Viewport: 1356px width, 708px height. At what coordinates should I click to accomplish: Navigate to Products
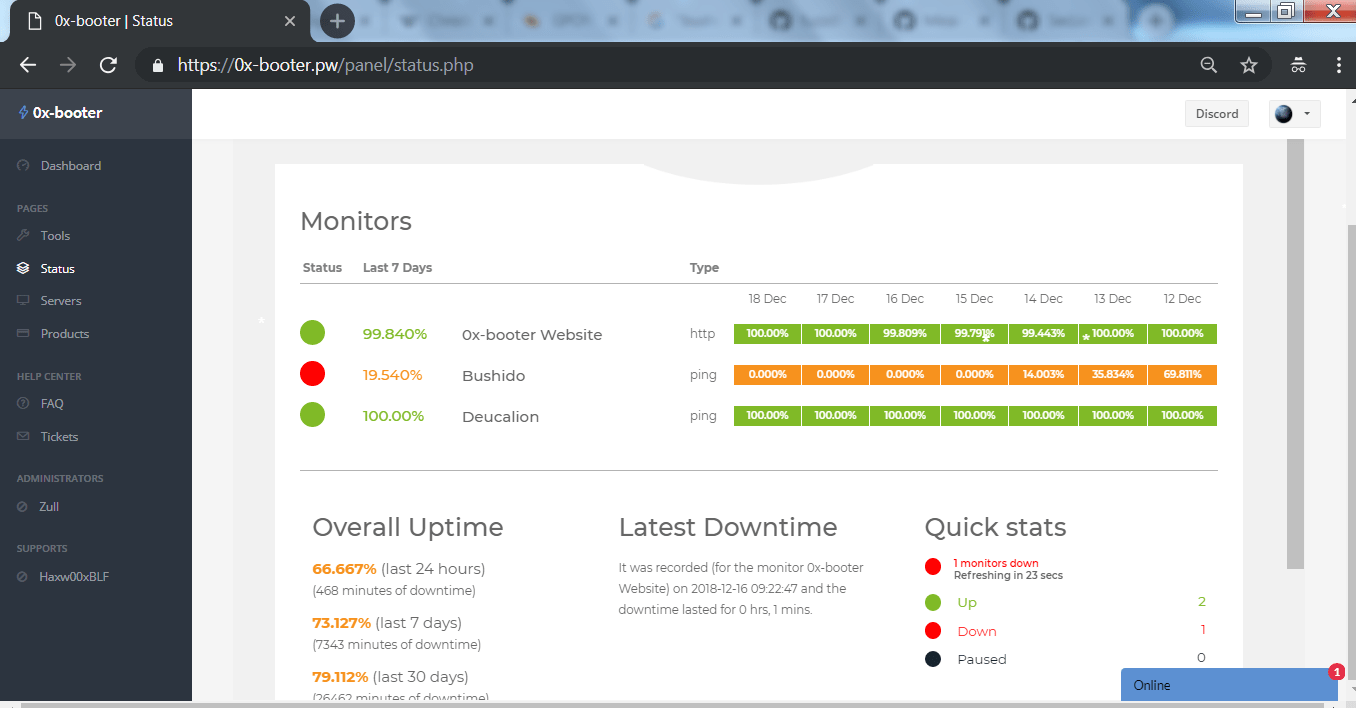click(x=65, y=334)
